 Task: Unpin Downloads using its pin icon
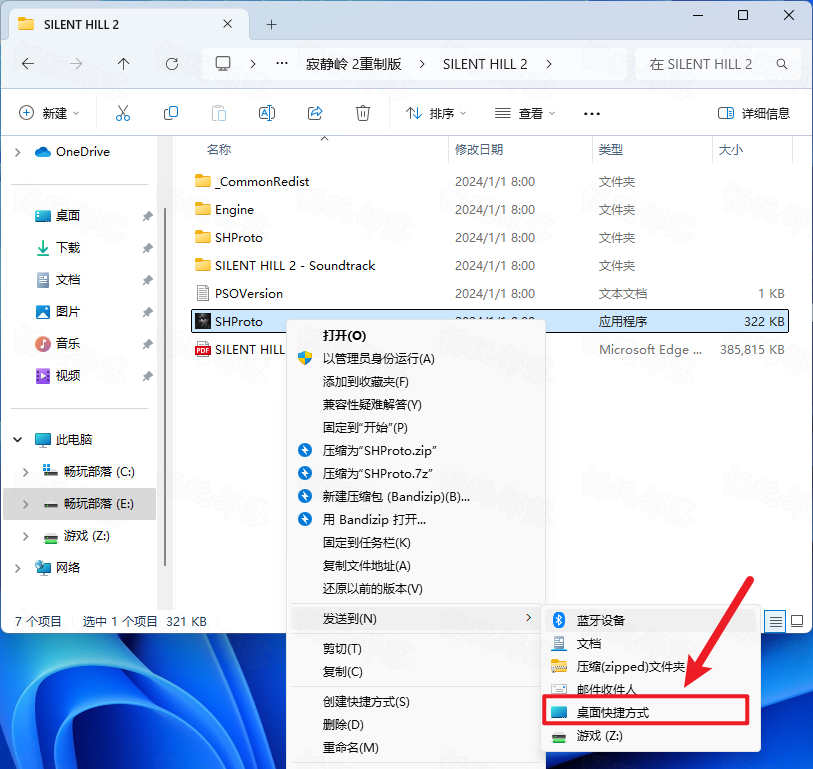click(148, 248)
